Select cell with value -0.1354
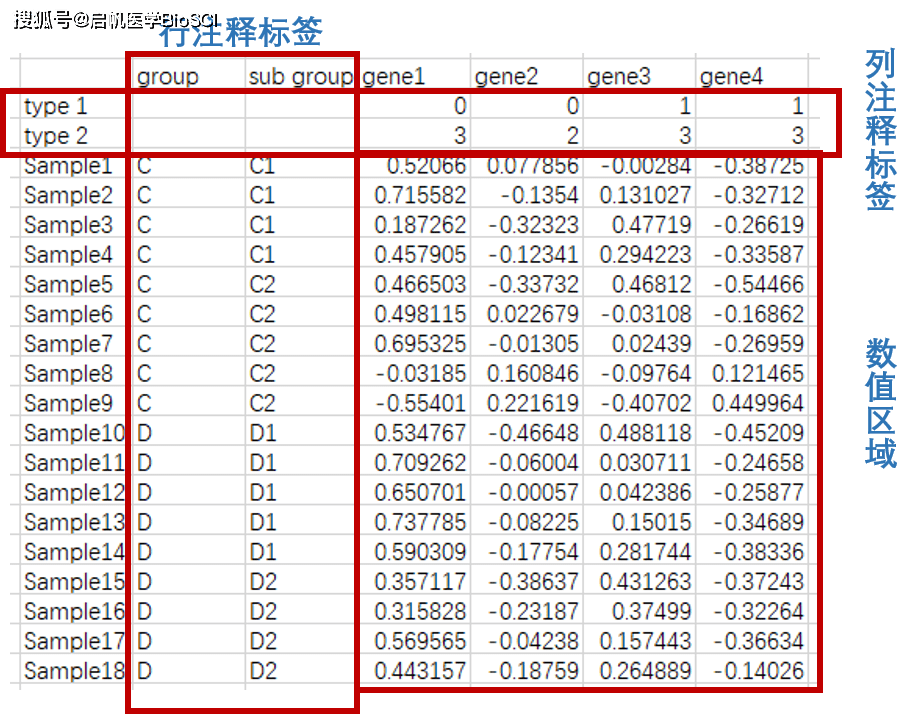 click(x=540, y=195)
